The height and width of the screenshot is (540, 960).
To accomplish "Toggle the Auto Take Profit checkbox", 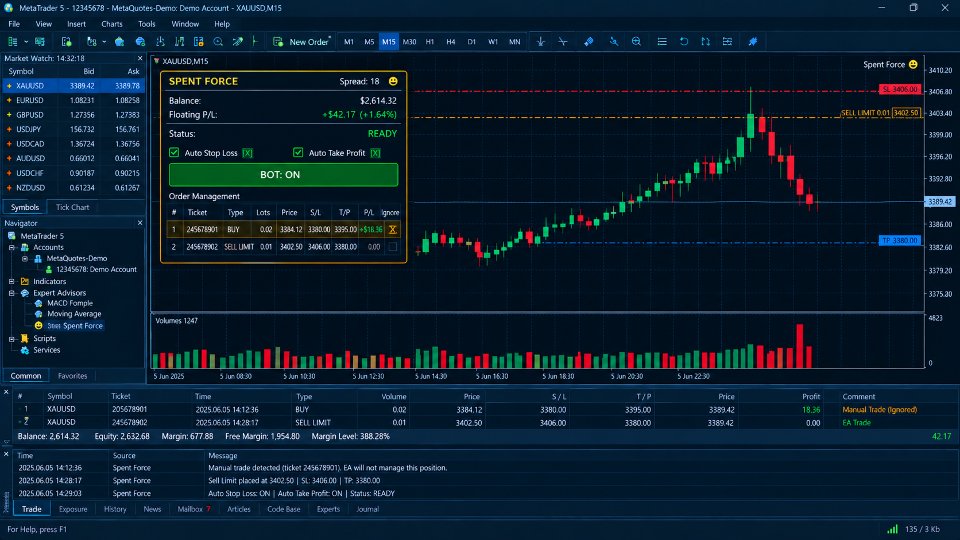I will (298, 152).
